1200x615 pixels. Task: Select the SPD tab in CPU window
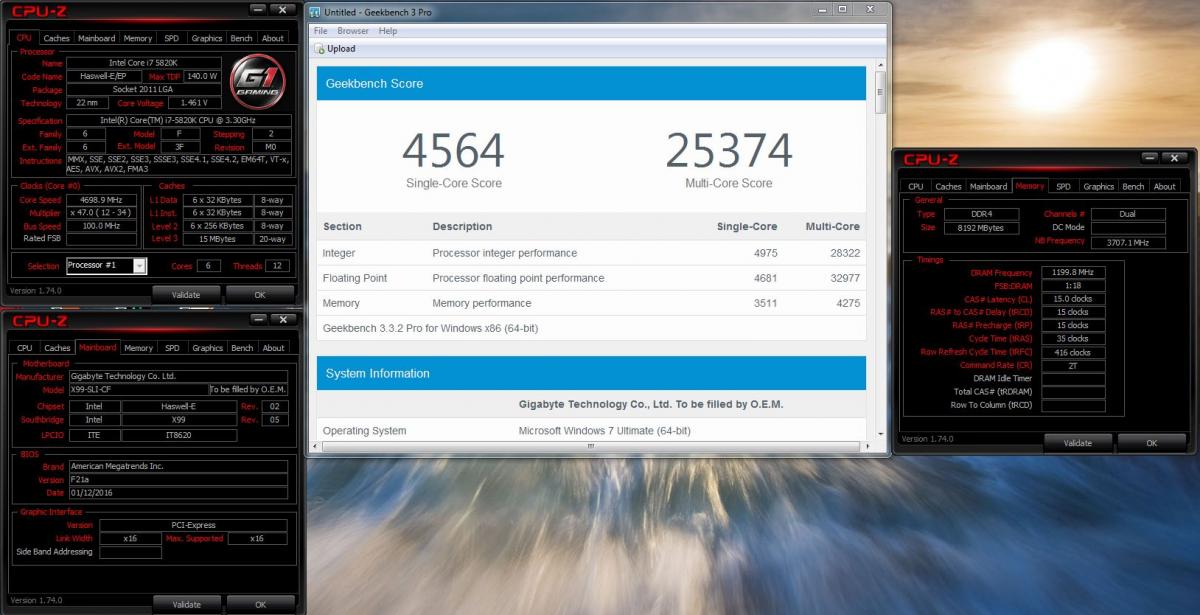click(172, 38)
